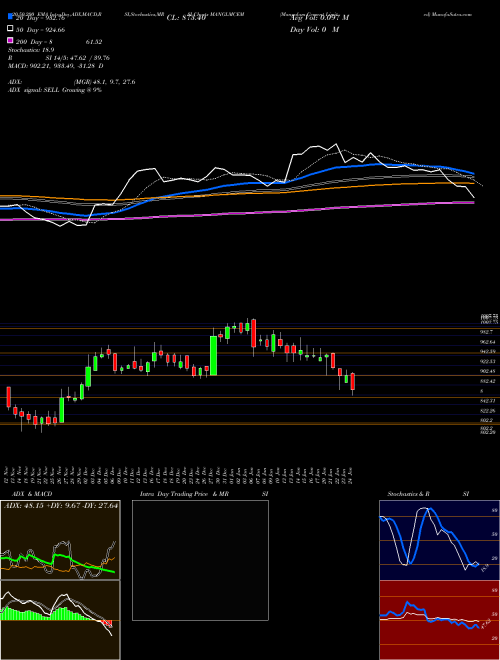The height and width of the screenshot is (660, 500).
Task: Click the 962.64 price axis label
Action: tap(487, 342)
